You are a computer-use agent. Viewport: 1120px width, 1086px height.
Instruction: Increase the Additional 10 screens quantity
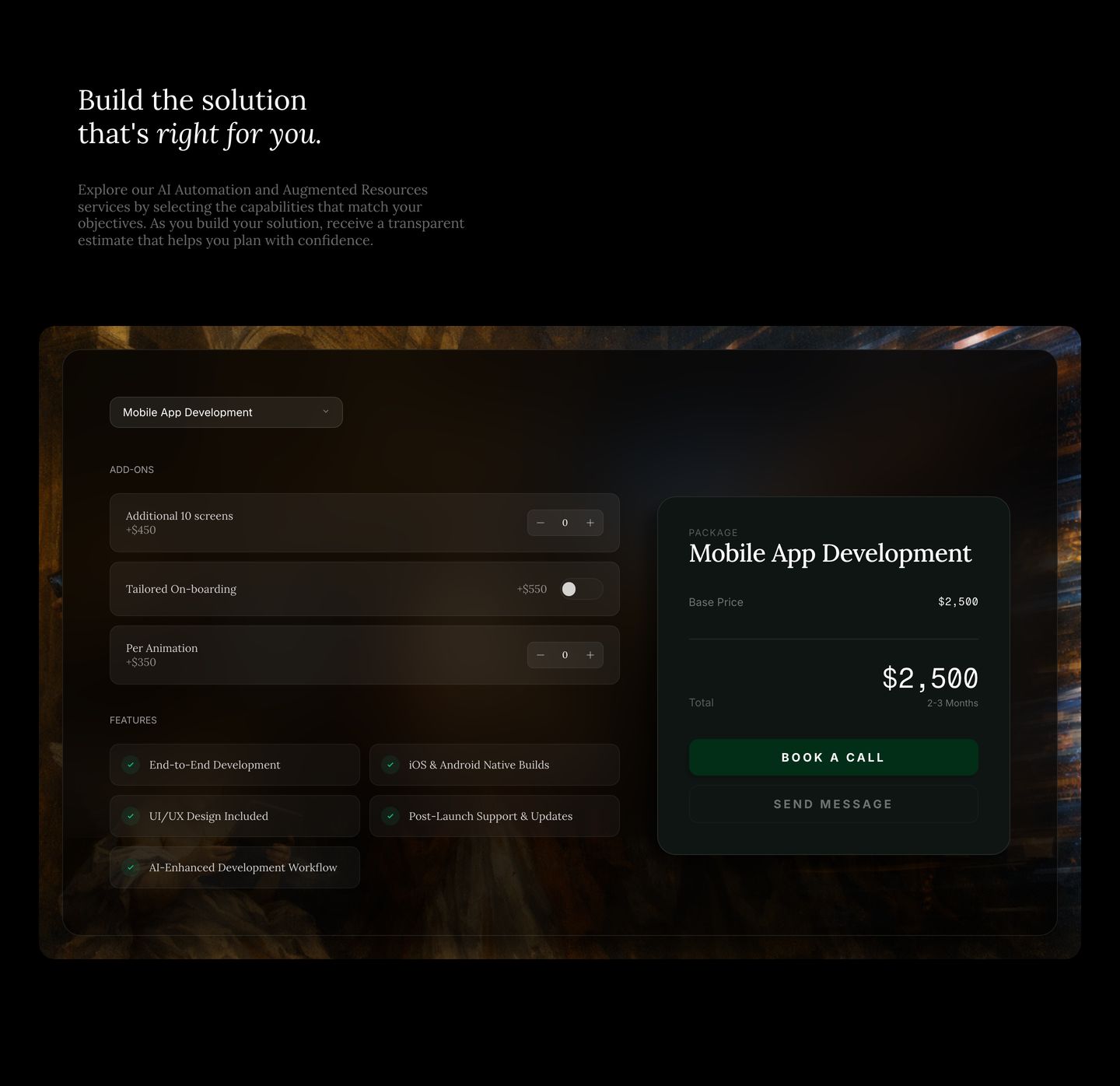point(590,523)
